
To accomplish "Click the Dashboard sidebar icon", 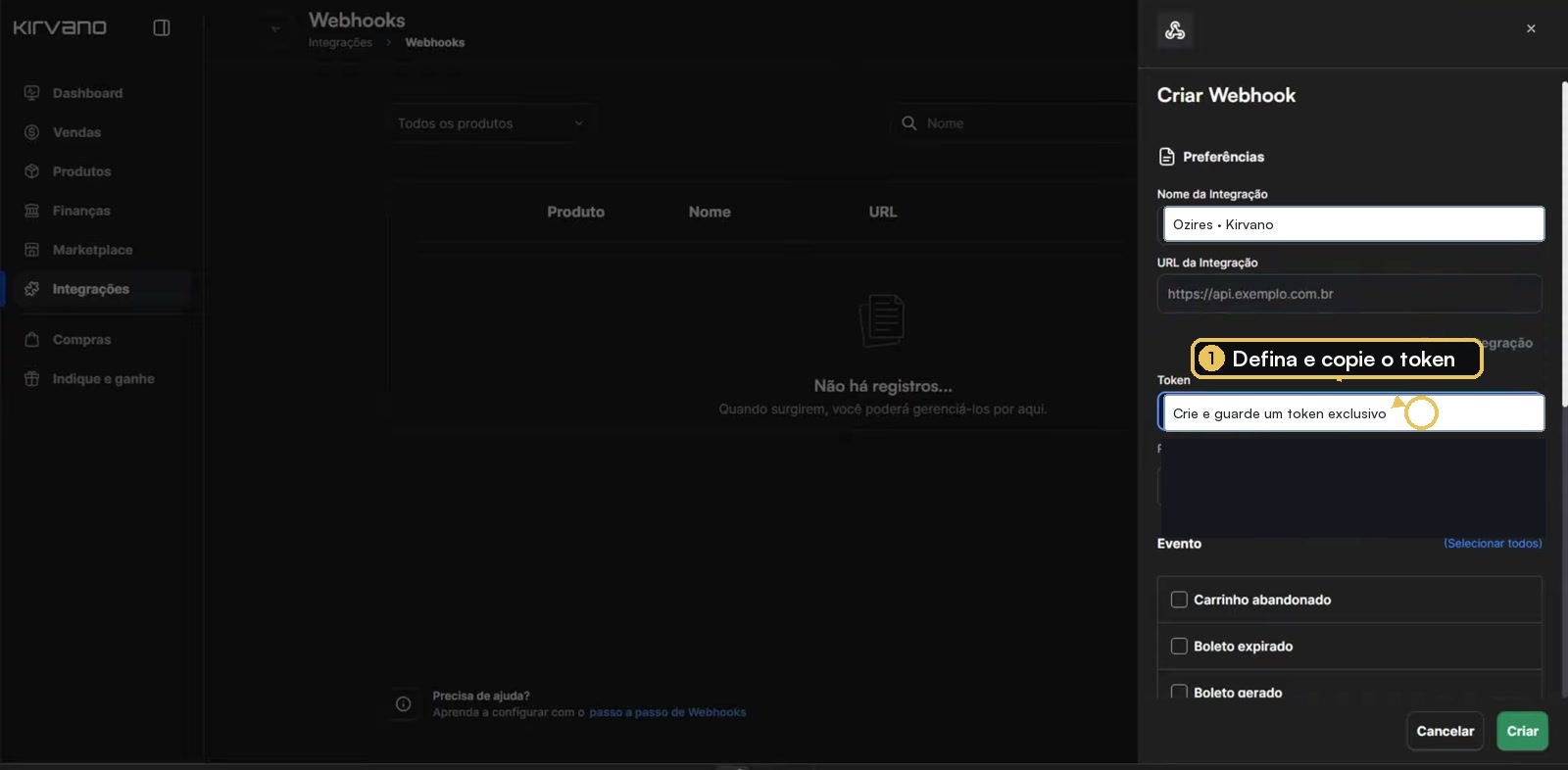I will (x=32, y=93).
